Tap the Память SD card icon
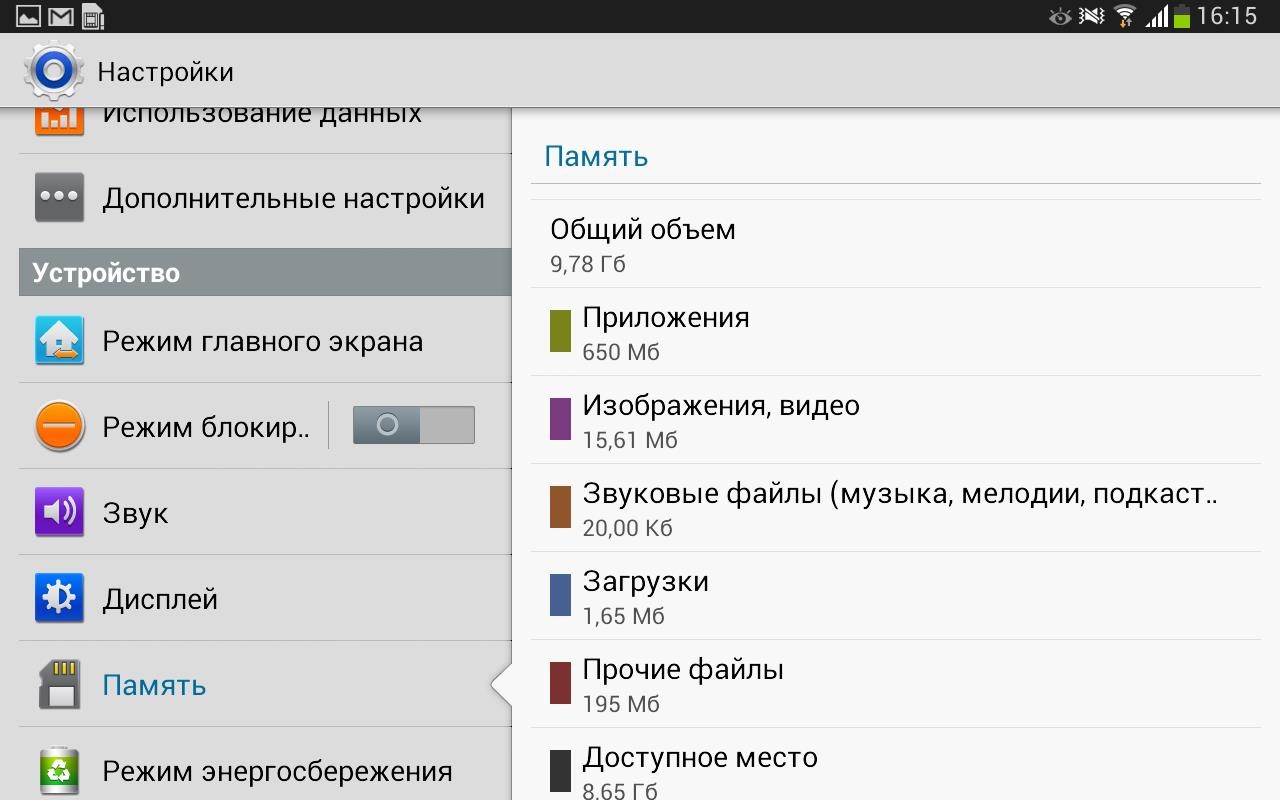 tap(59, 685)
